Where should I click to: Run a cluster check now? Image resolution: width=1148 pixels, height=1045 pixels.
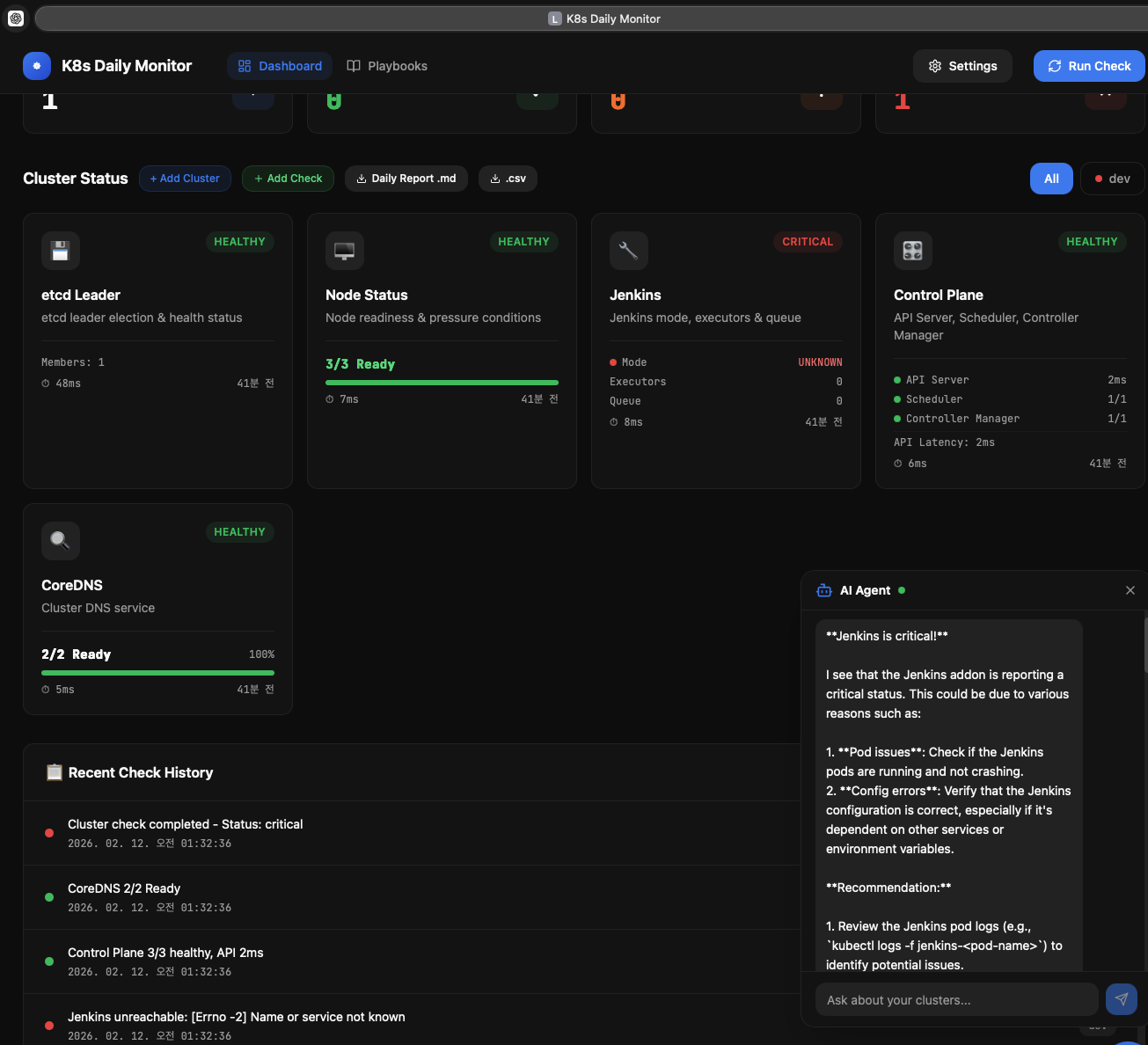tap(1089, 66)
